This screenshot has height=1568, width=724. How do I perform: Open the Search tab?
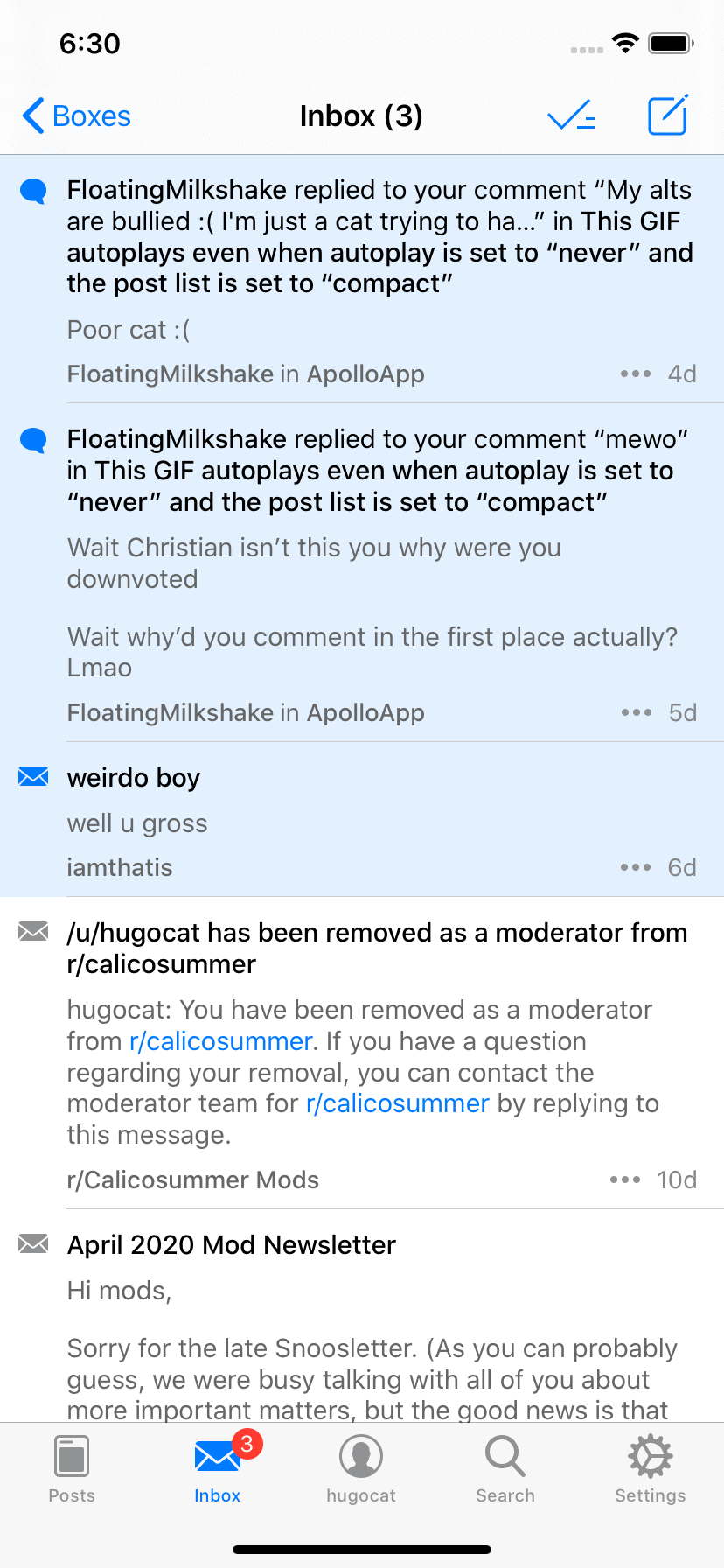tap(505, 1469)
